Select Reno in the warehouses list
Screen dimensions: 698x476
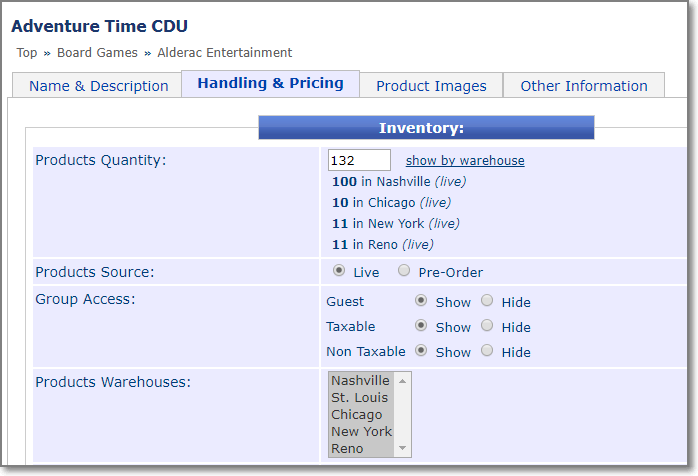click(361, 448)
